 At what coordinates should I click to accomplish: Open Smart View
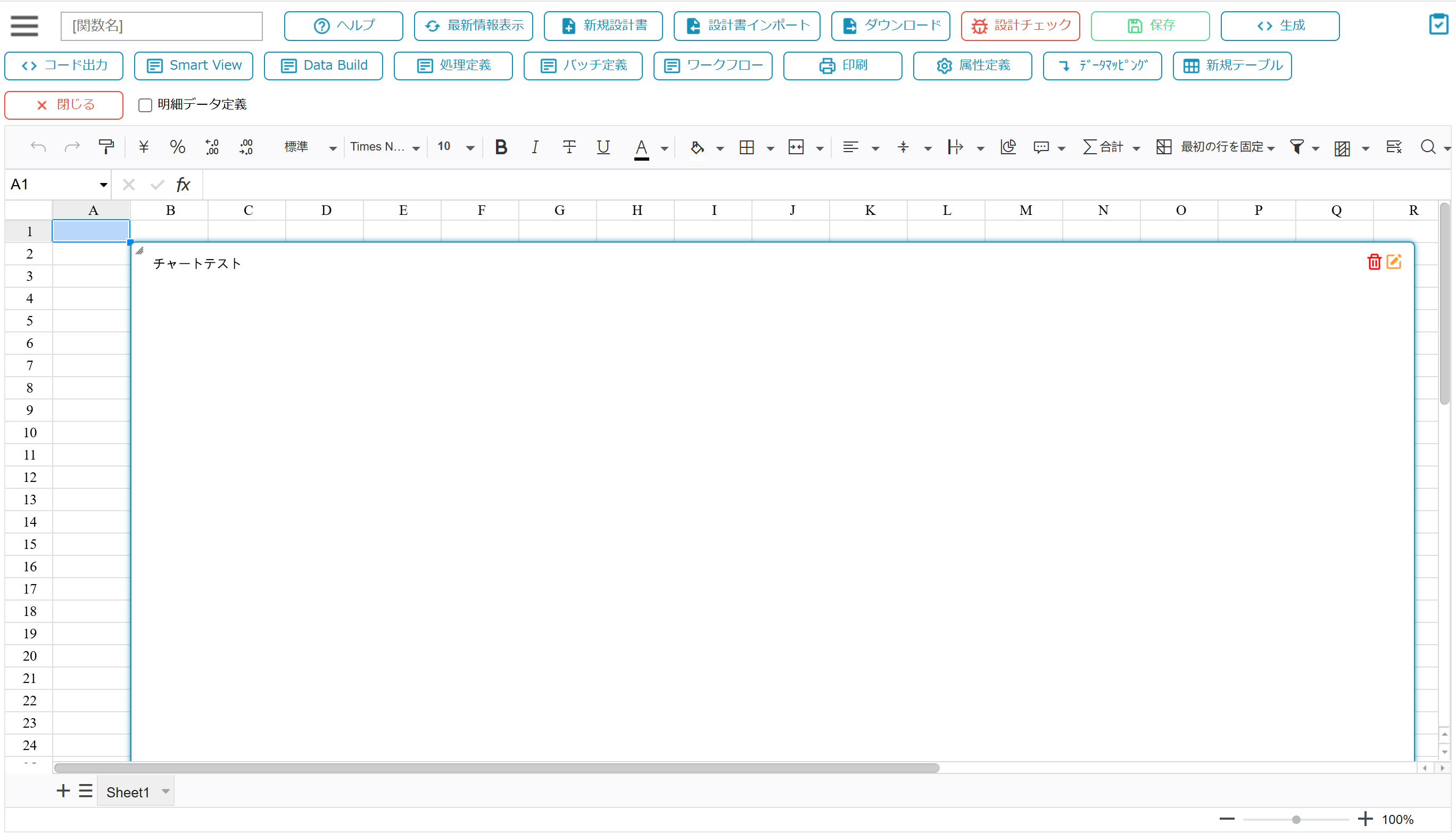click(194, 65)
